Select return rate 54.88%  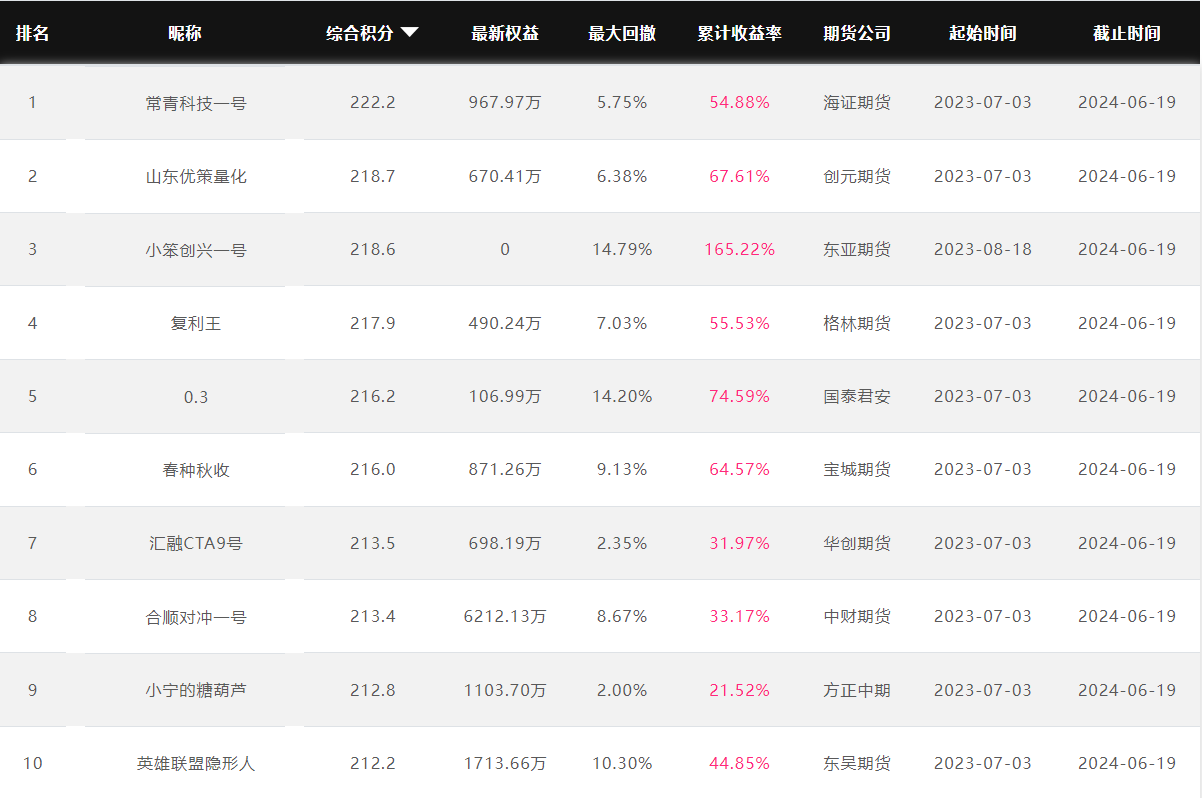(x=740, y=102)
